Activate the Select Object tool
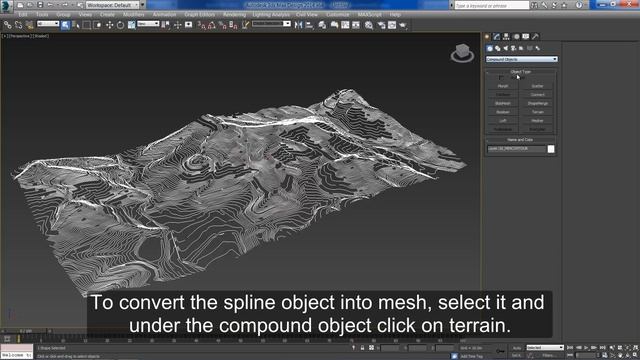Screen dimensions: 640x360 [x=65, y=25]
